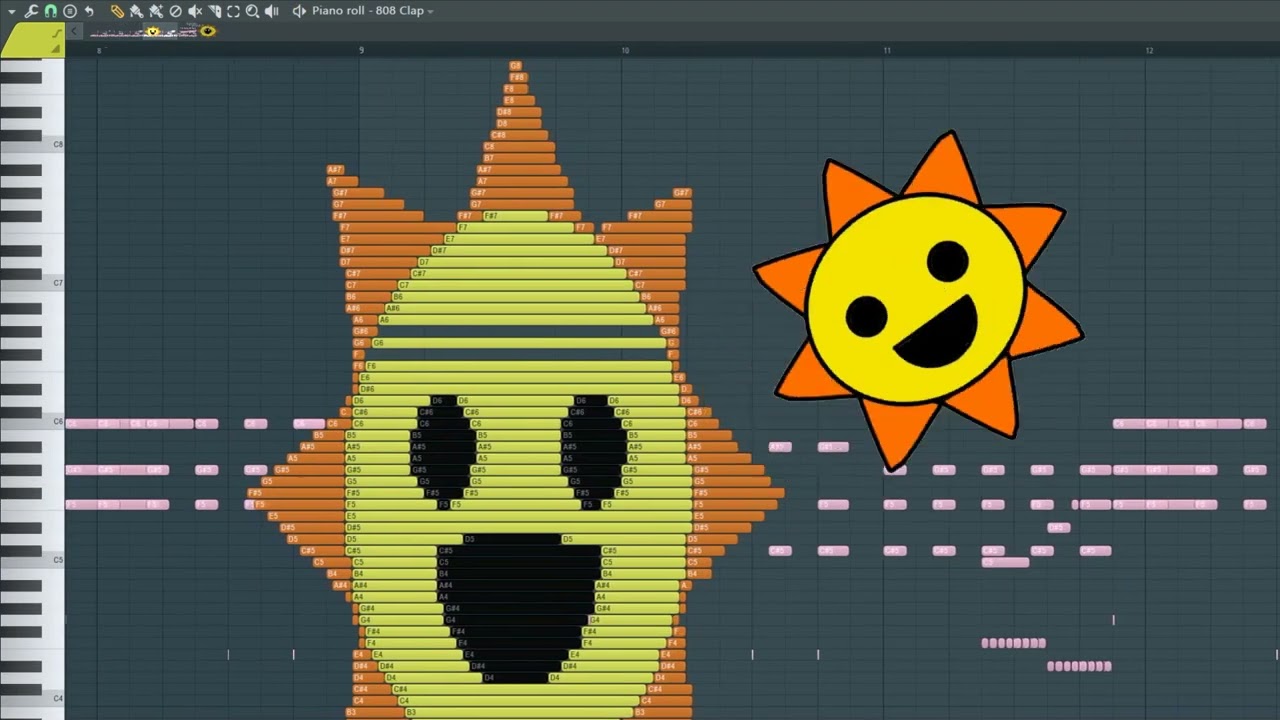Click bar 11 on the timeline ruler
The image size is (1280, 720).
(x=887, y=50)
